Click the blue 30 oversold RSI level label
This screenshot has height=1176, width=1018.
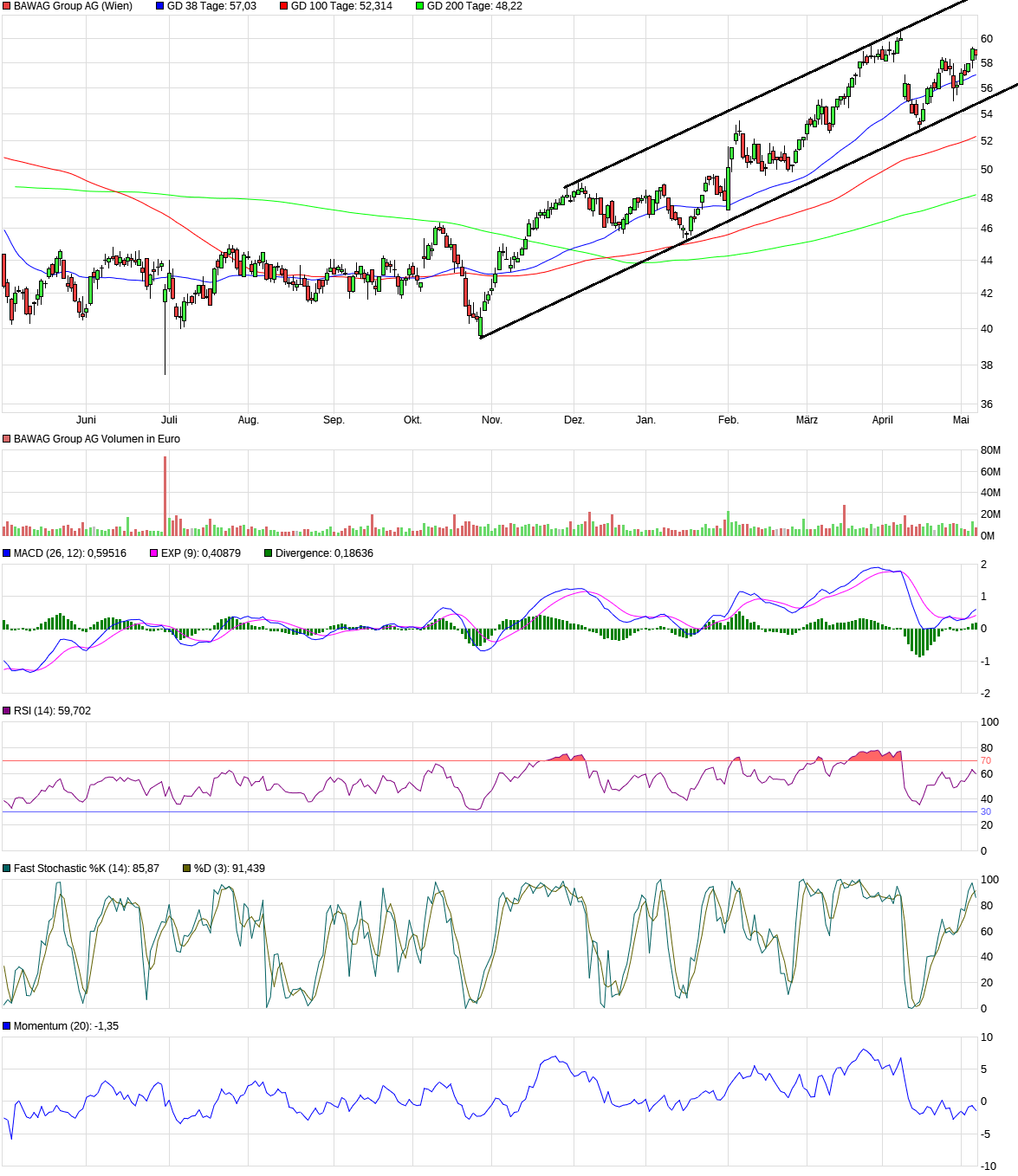(985, 812)
